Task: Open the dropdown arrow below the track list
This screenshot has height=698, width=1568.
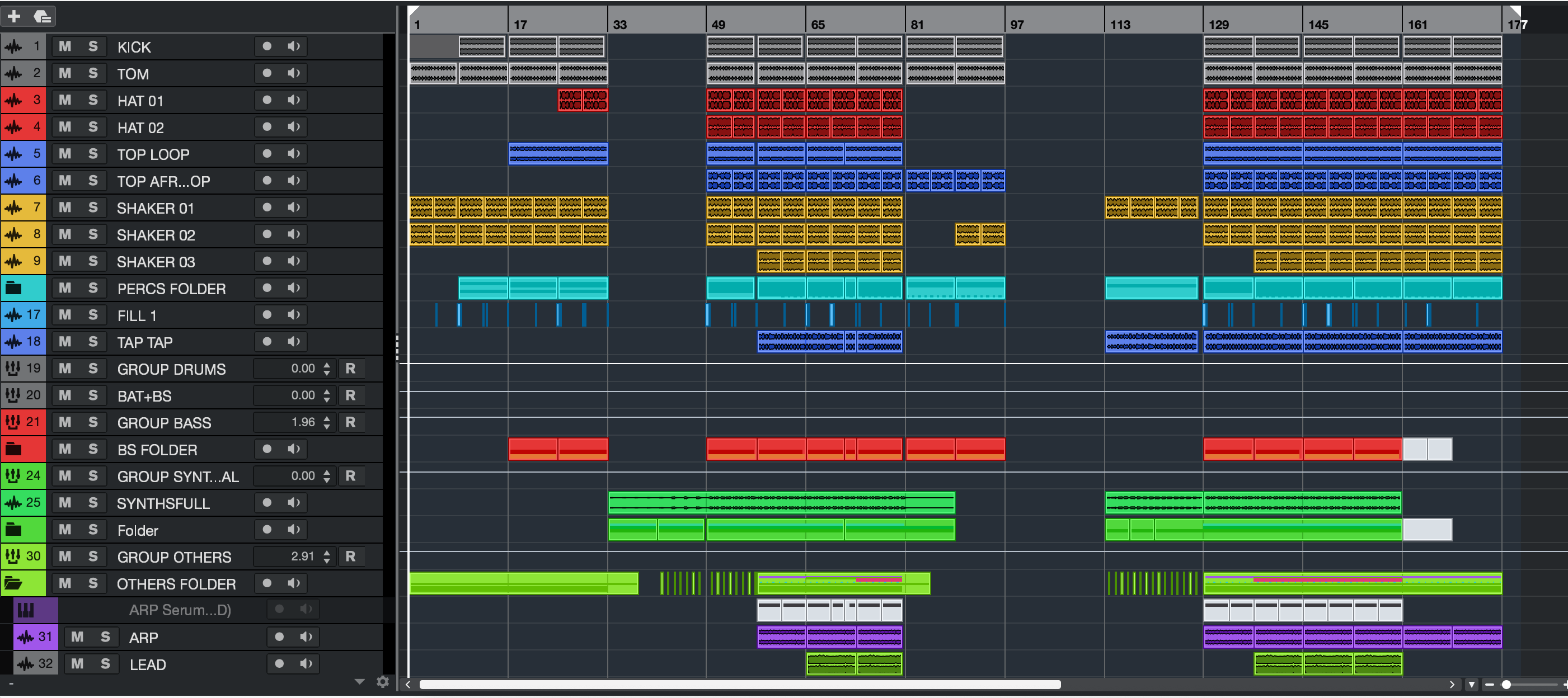Action: [x=359, y=682]
